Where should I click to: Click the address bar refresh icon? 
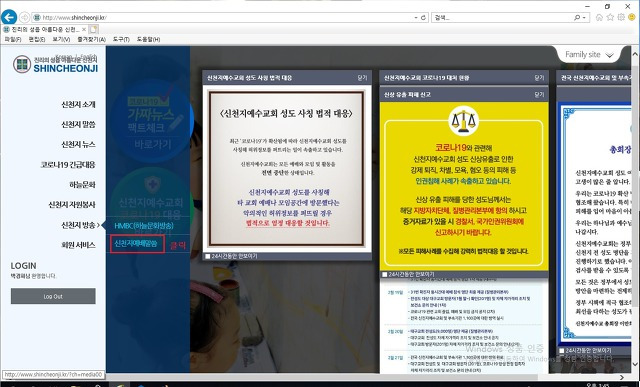(423, 18)
